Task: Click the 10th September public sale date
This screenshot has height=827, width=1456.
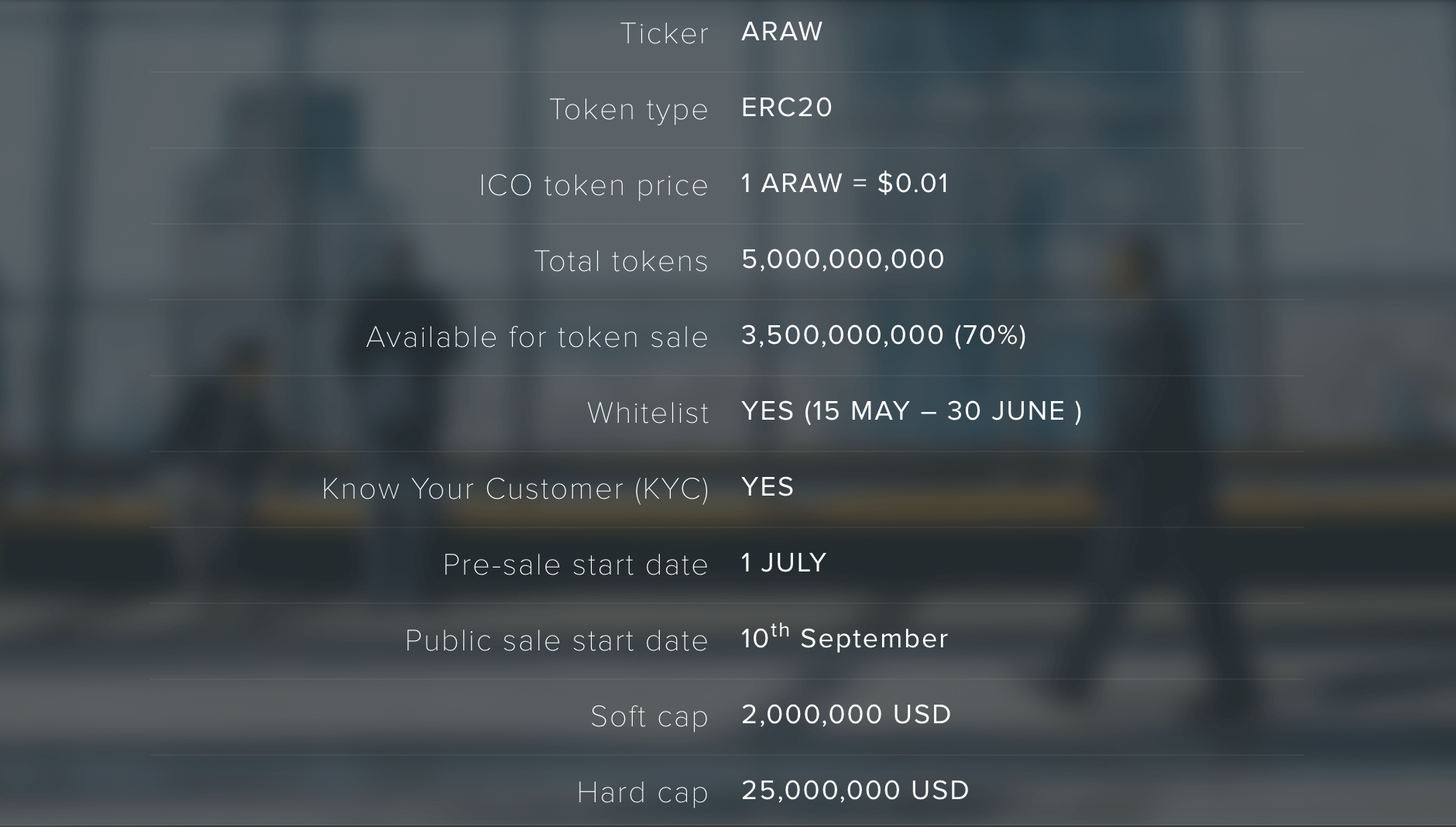Action: pos(844,637)
